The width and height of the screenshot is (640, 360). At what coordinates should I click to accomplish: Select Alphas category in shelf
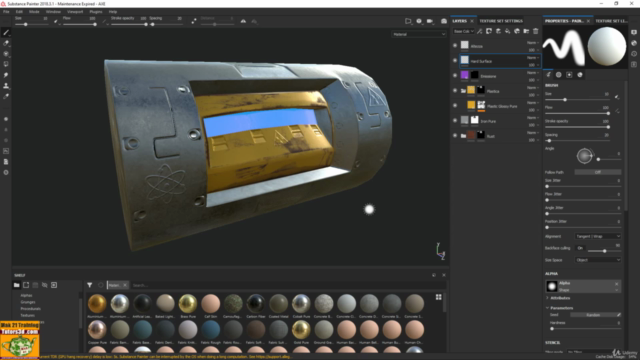pos(27,296)
